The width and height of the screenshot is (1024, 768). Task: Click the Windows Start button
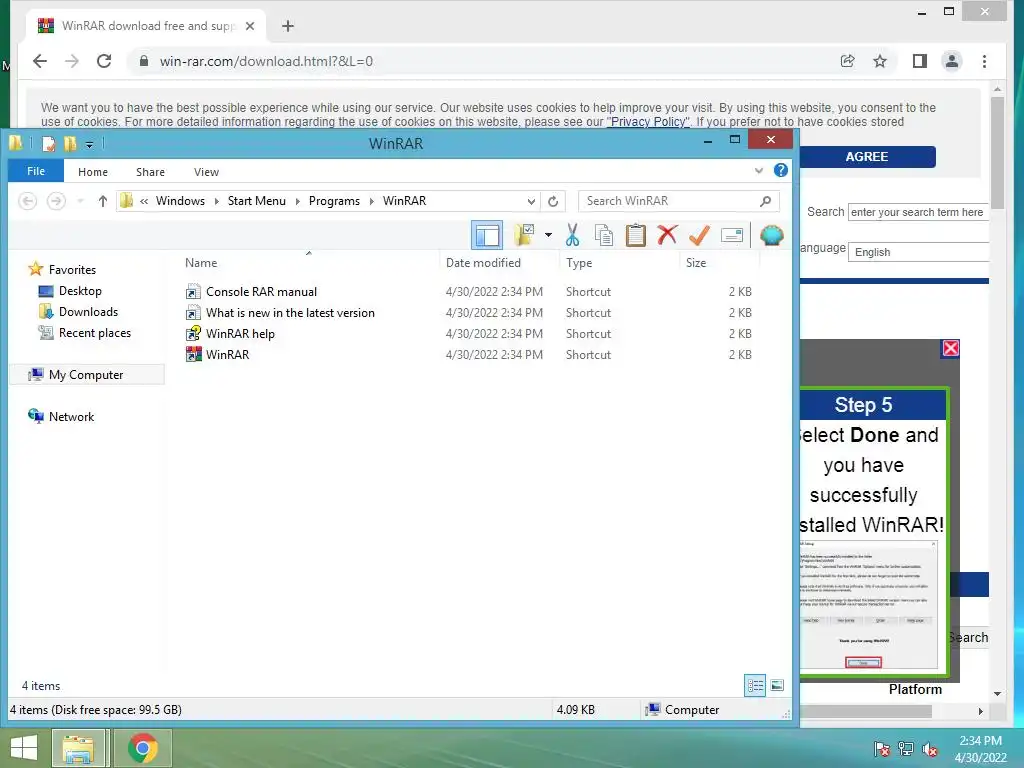24,748
